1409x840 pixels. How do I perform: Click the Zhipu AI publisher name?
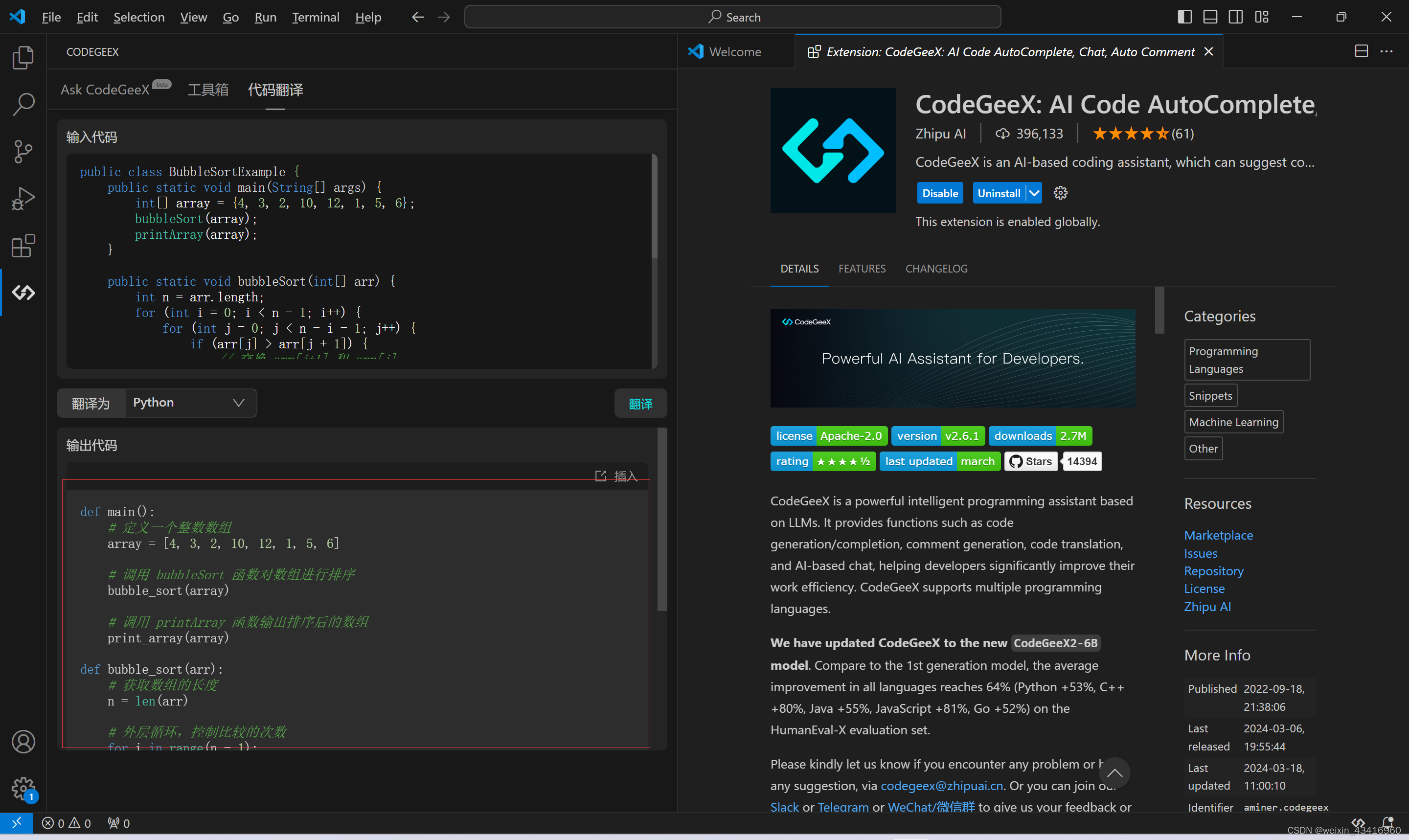[940, 134]
